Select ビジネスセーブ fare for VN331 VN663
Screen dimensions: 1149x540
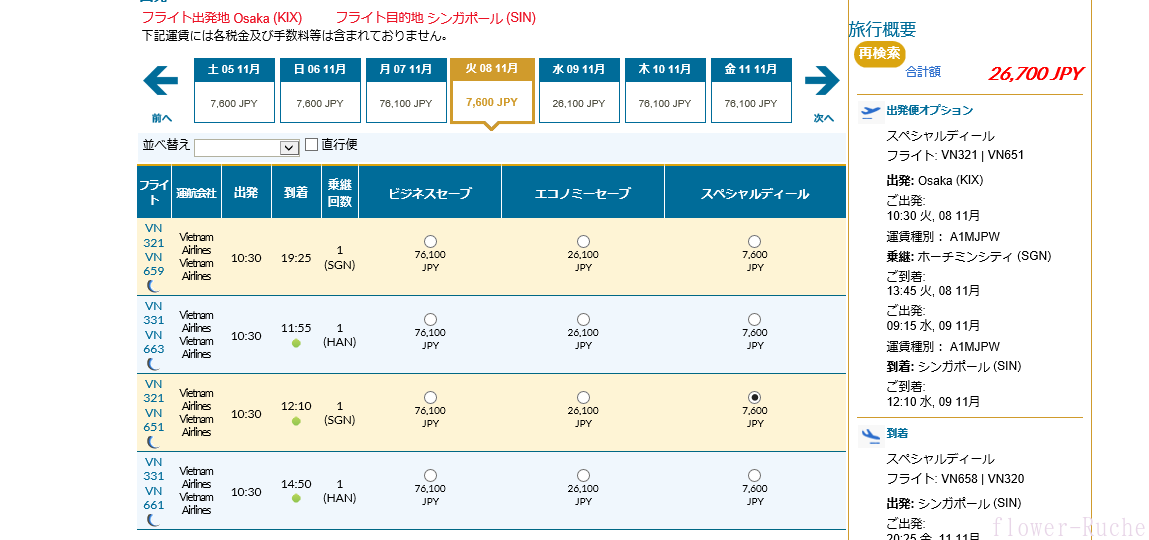[x=430, y=319]
